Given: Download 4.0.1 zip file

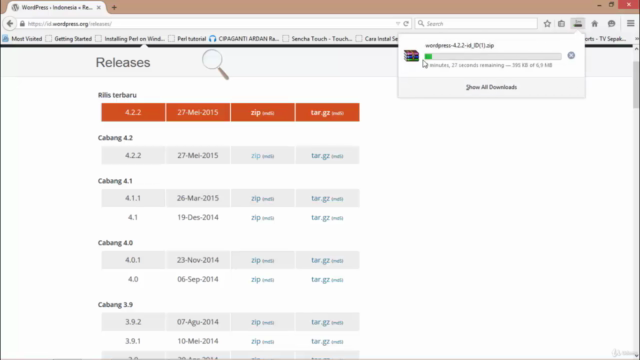Looking at the screenshot, I should 256,260.
